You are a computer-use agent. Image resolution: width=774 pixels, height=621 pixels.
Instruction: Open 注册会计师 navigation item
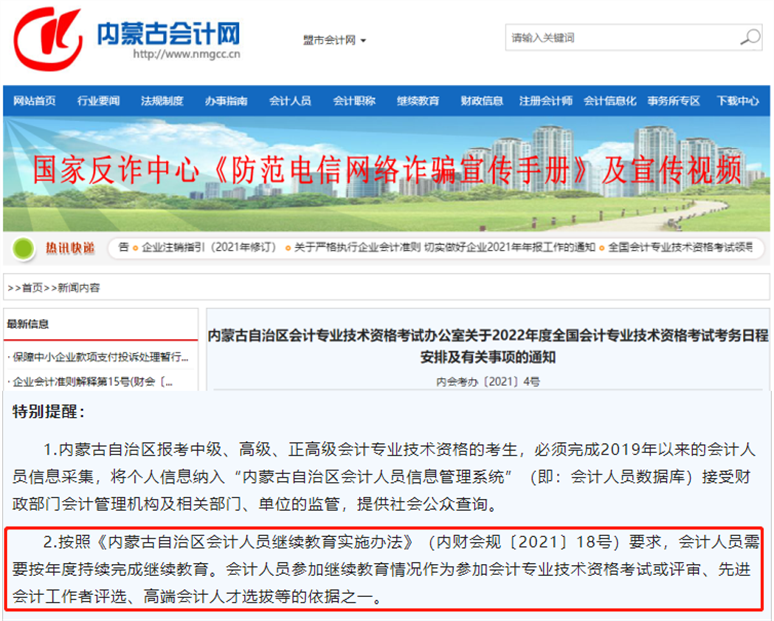[545, 101]
